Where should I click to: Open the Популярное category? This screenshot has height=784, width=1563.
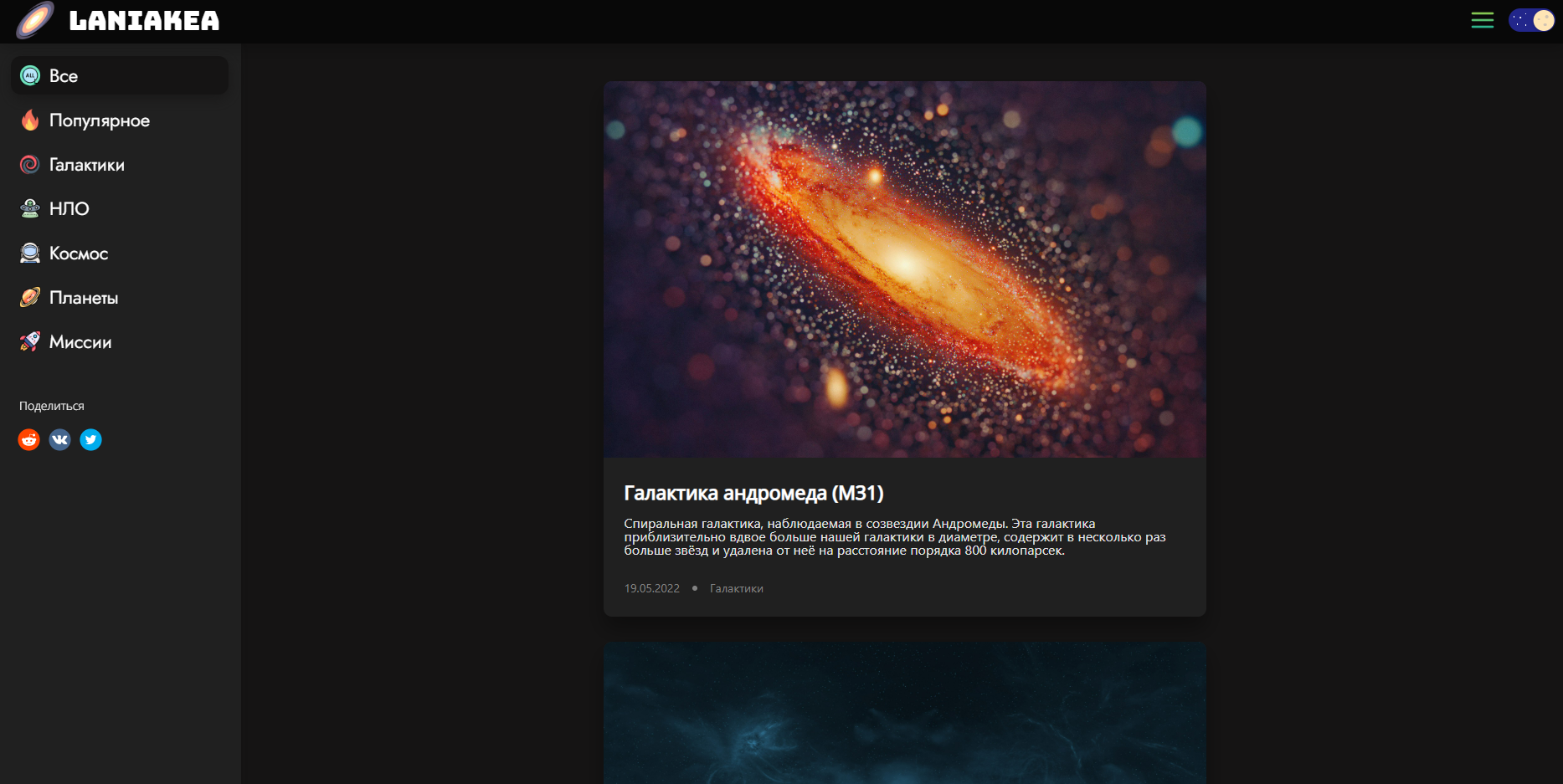[x=100, y=120]
